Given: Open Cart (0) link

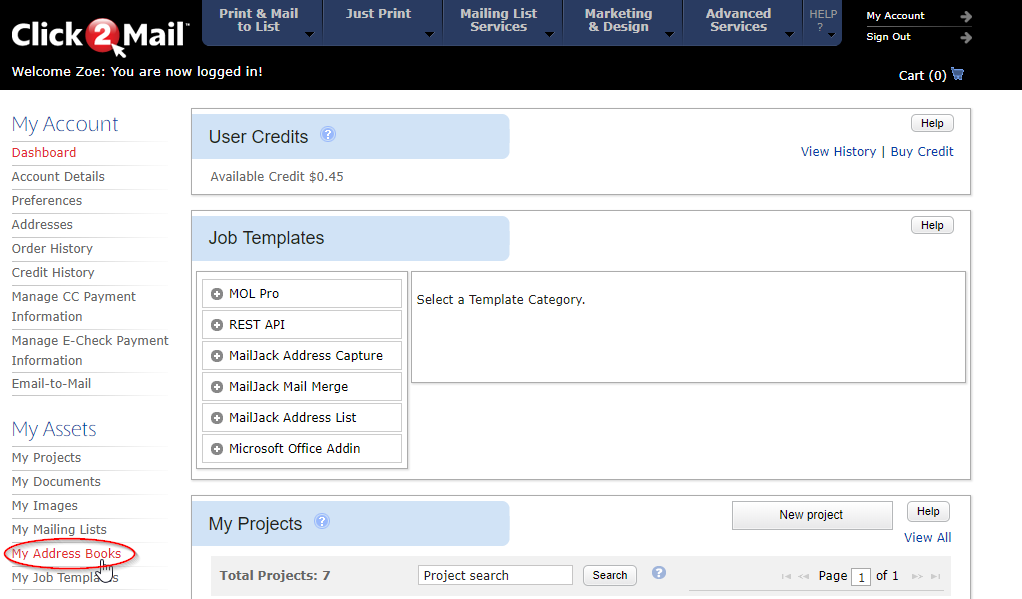Looking at the screenshot, I should (x=922, y=75).
